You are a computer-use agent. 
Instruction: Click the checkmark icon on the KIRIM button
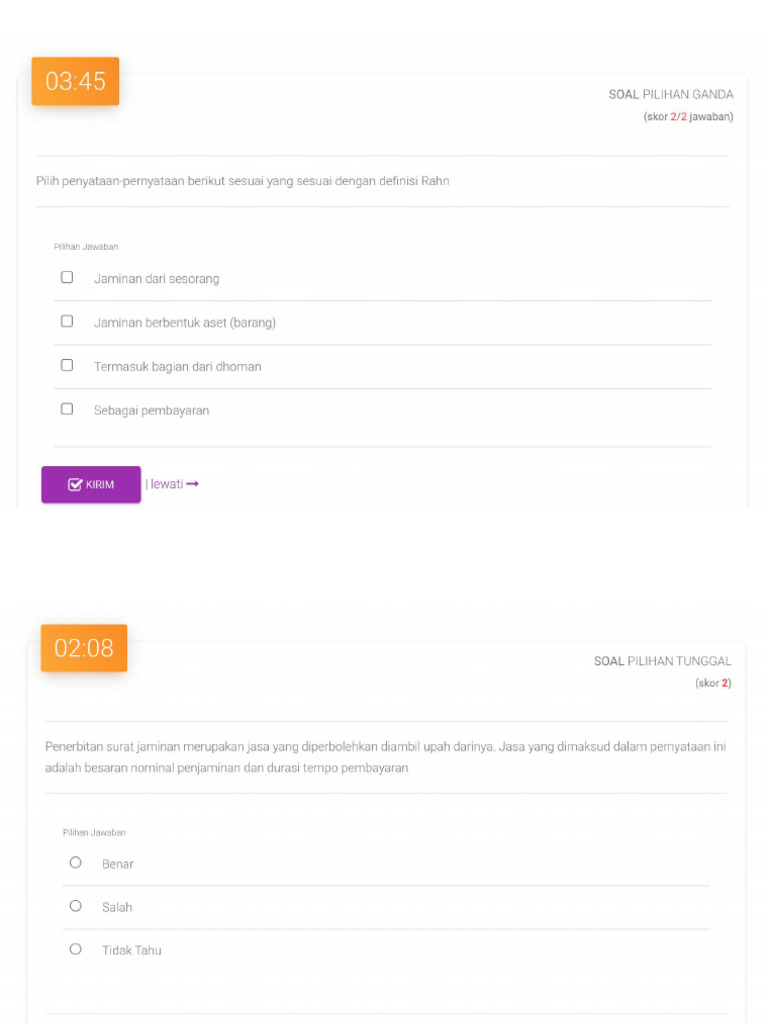75,485
